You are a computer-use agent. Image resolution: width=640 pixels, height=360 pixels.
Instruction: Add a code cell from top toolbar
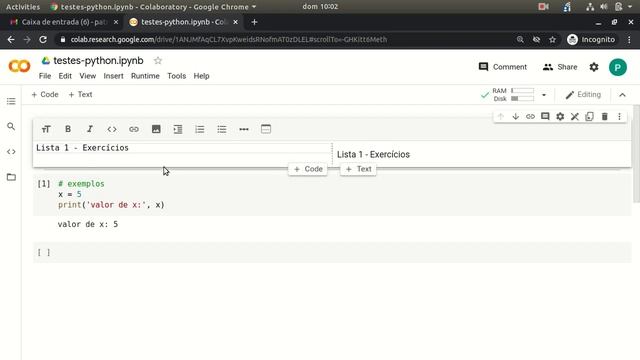click(45, 94)
